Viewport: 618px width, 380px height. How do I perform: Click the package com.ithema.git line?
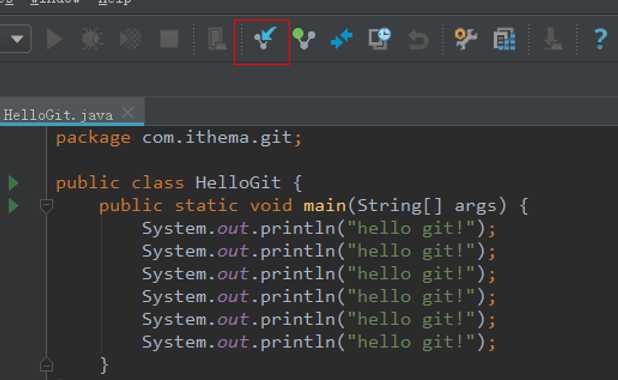[x=179, y=138]
